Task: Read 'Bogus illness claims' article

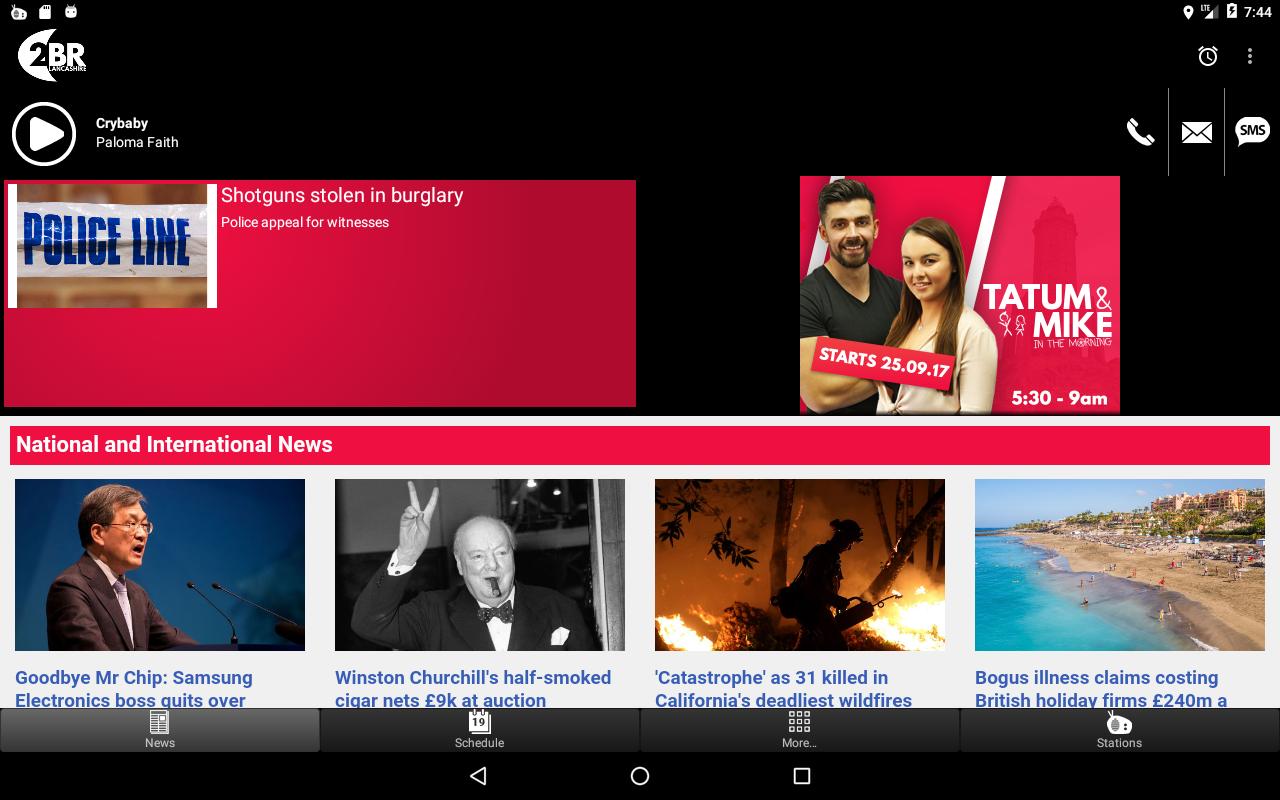Action: tap(1101, 688)
